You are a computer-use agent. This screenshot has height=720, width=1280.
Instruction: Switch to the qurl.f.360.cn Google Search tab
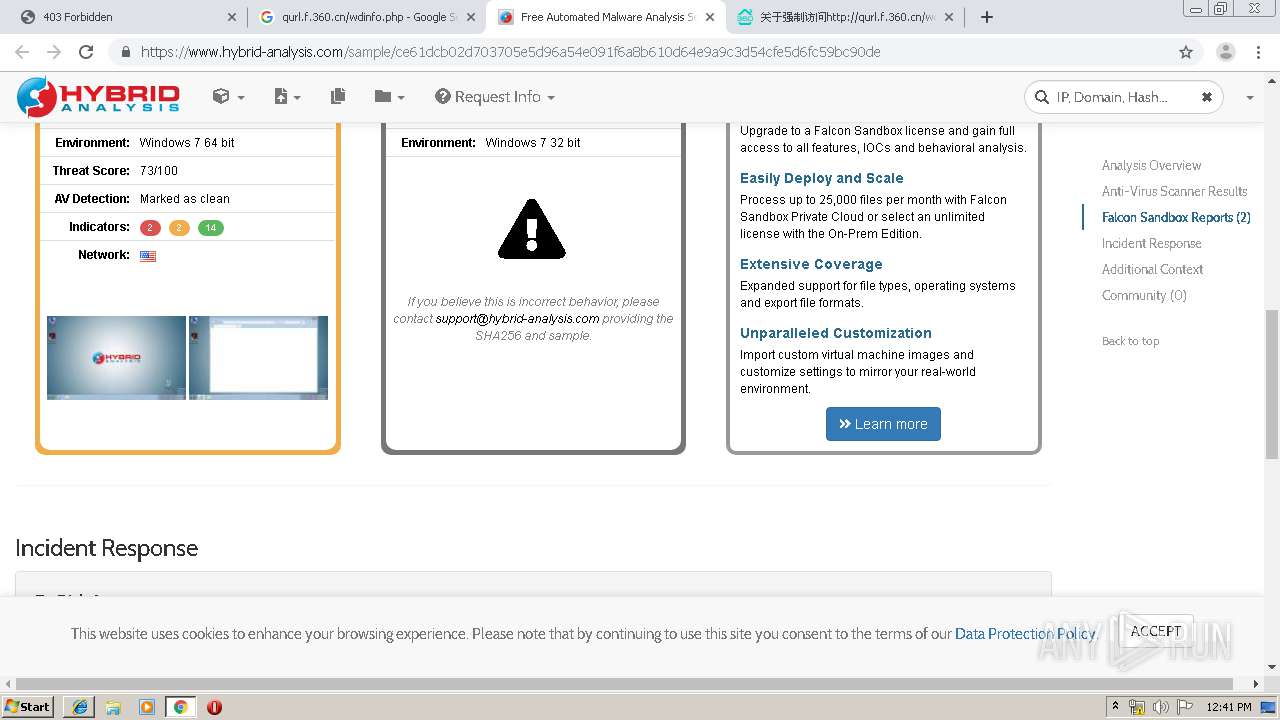coord(367,17)
